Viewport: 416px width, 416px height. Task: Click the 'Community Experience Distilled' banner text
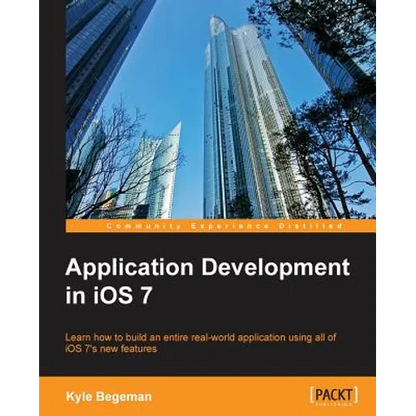point(225,226)
